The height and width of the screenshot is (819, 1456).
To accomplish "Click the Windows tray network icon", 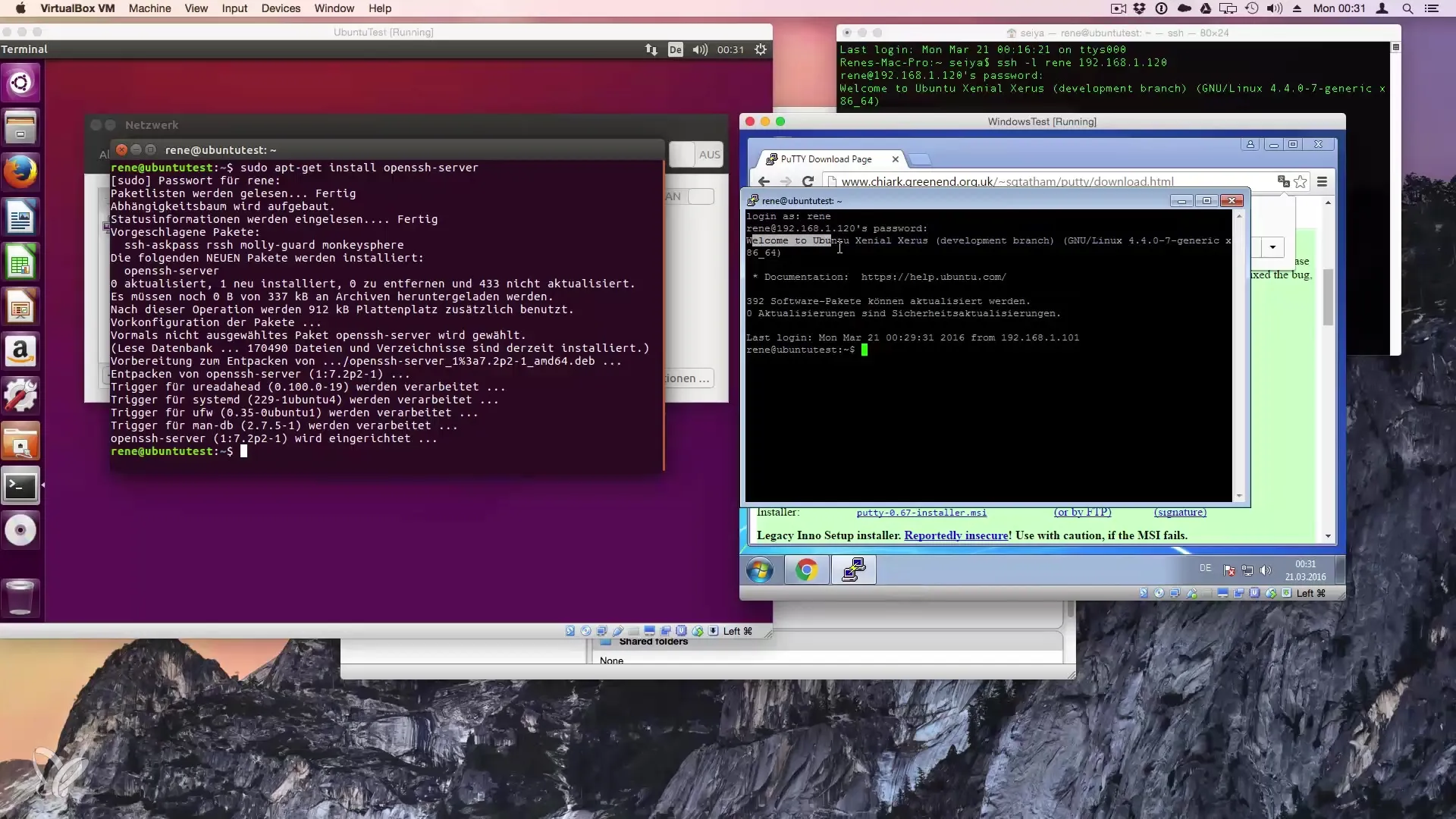I will click(x=1247, y=570).
